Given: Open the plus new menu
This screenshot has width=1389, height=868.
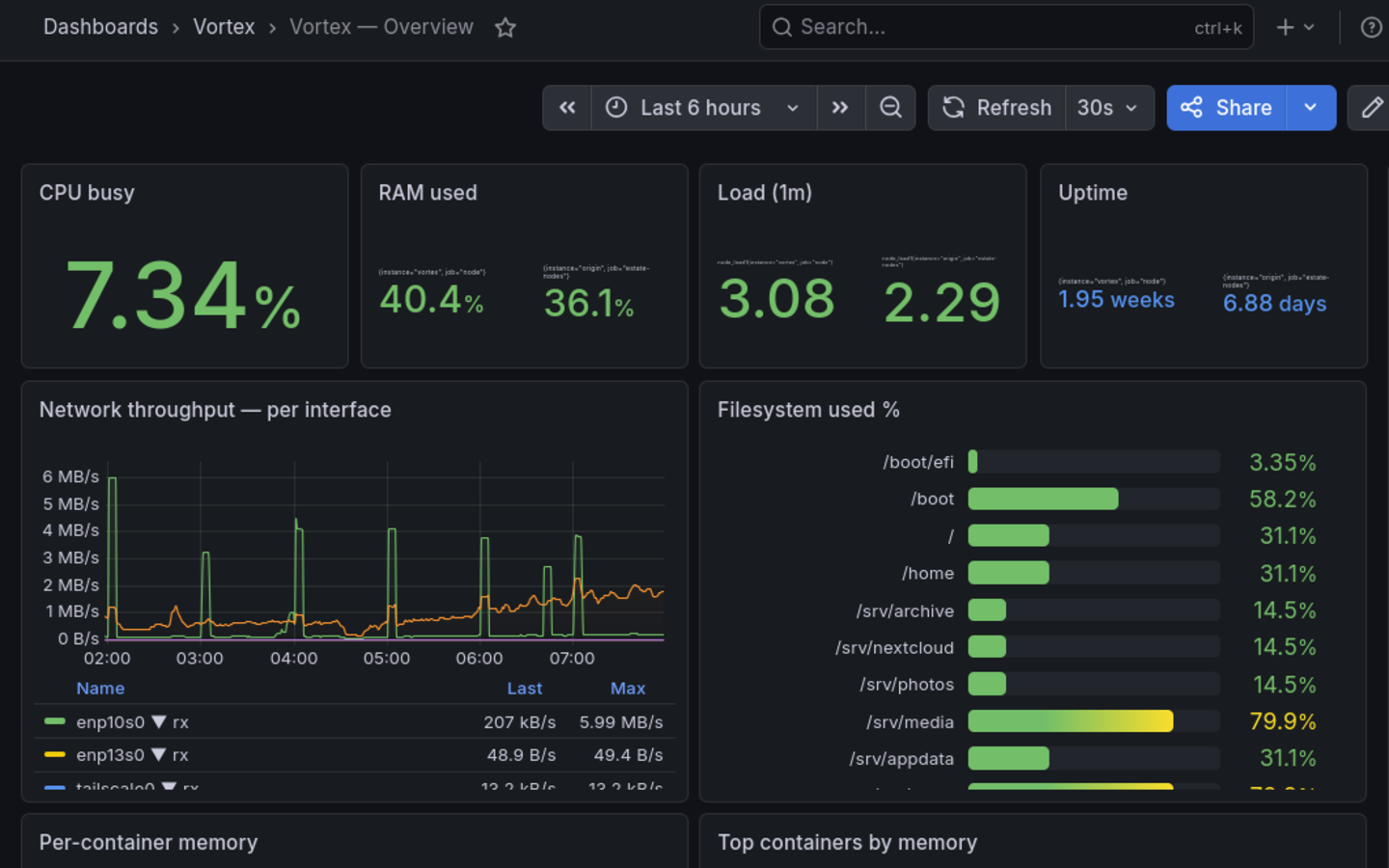Looking at the screenshot, I should coord(1295,28).
